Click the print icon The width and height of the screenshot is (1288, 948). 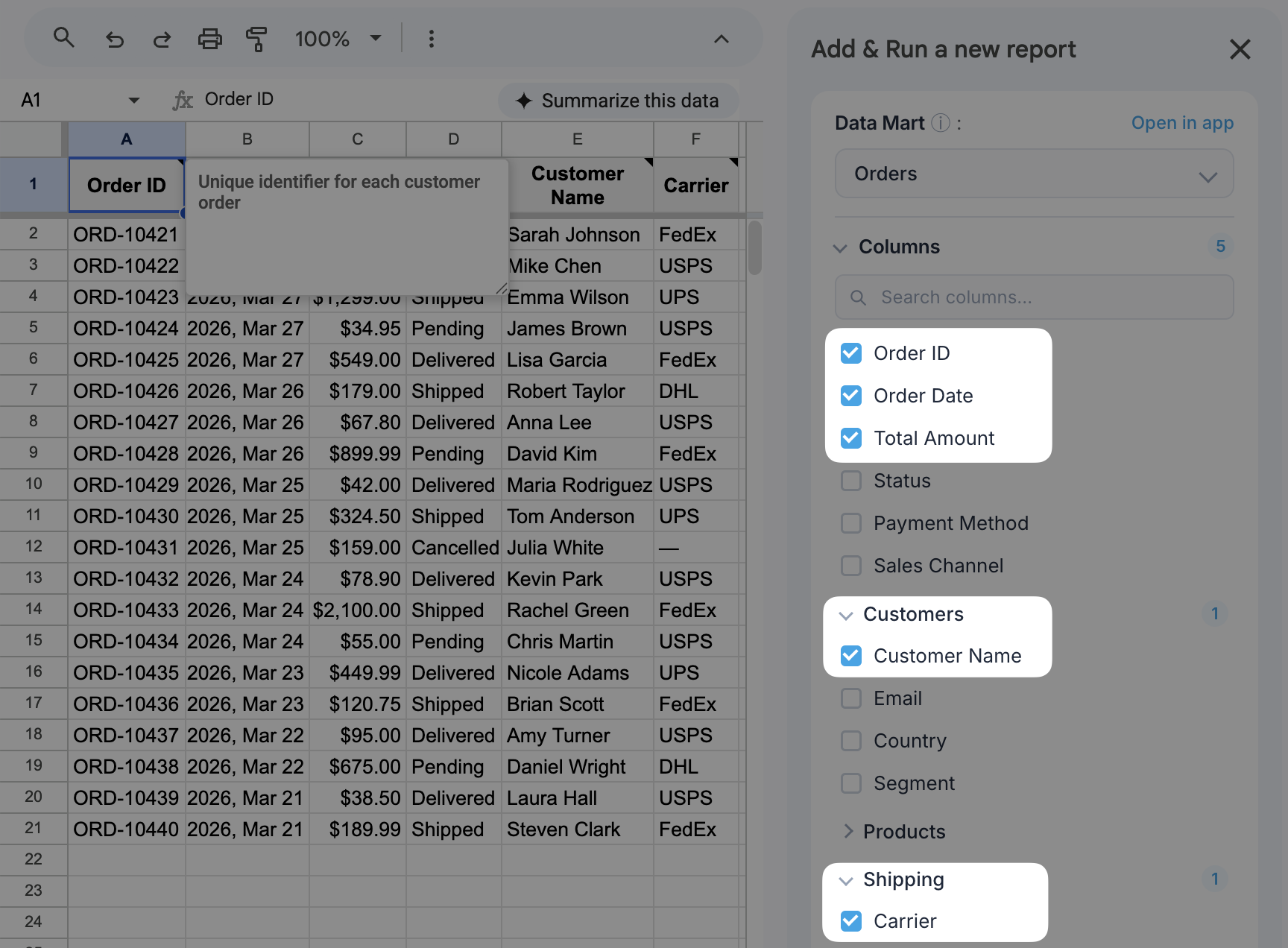coord(209,39)
